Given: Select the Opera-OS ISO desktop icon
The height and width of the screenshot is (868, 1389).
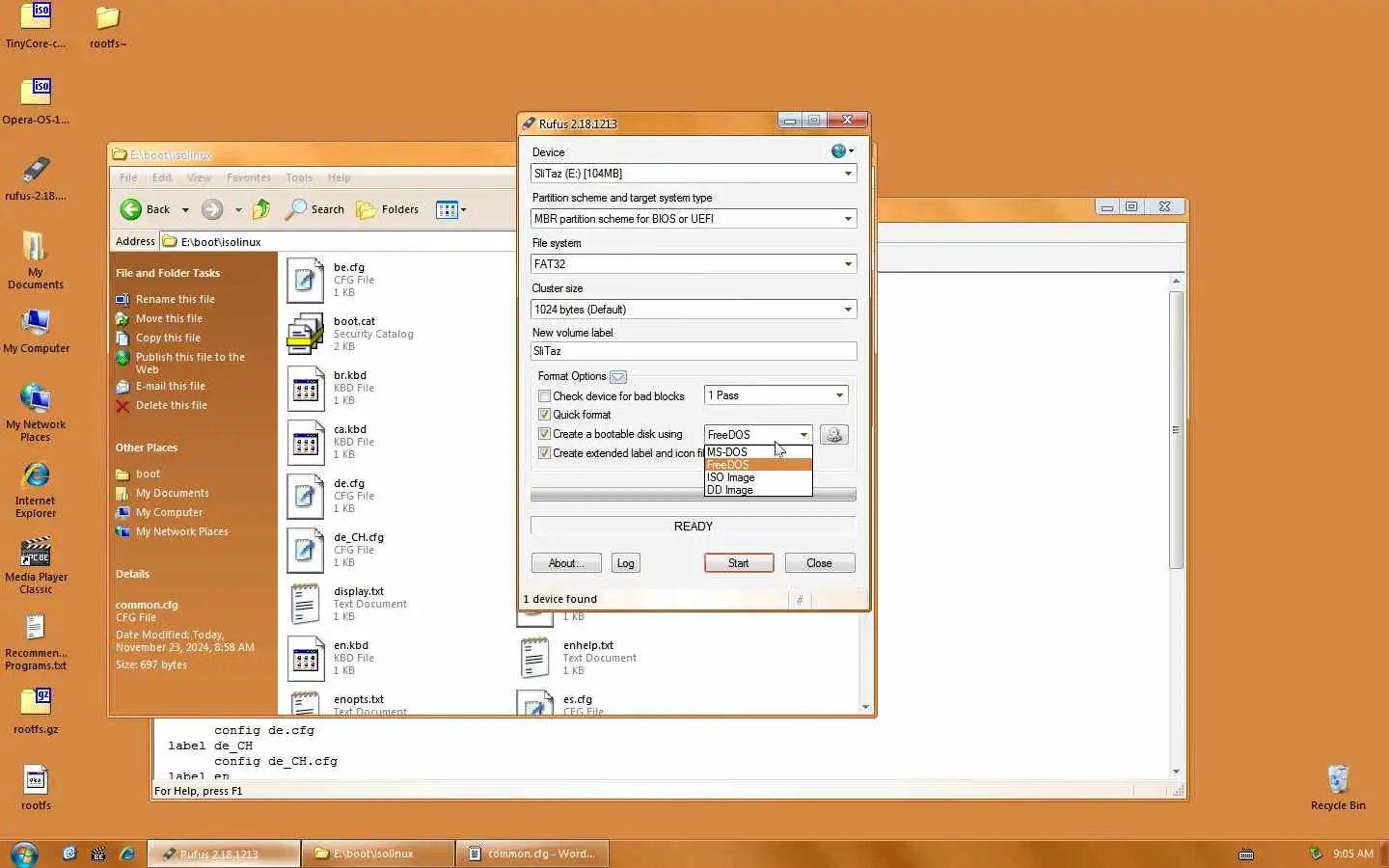Looking at the screenshot, I should coord(36,101).
